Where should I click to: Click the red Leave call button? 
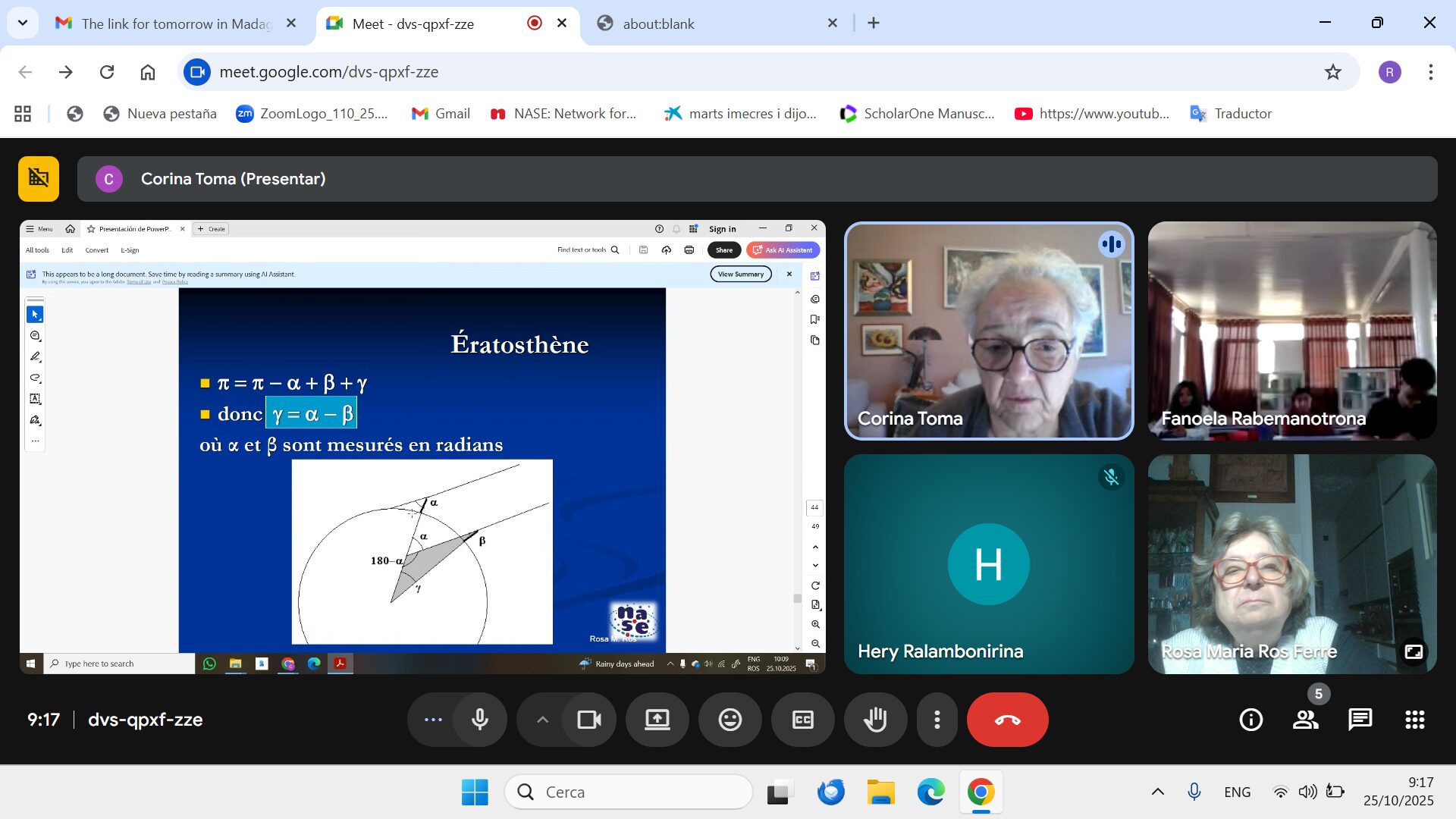tap(1007, 720)
